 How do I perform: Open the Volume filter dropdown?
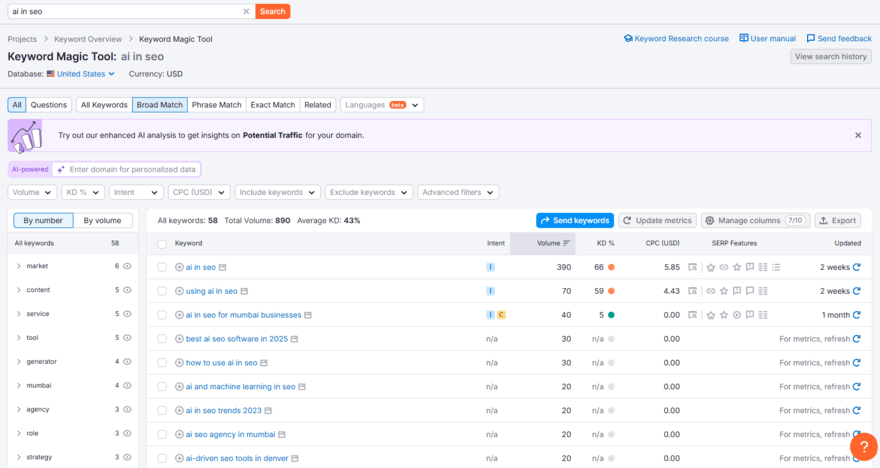[x=32, y=192]
